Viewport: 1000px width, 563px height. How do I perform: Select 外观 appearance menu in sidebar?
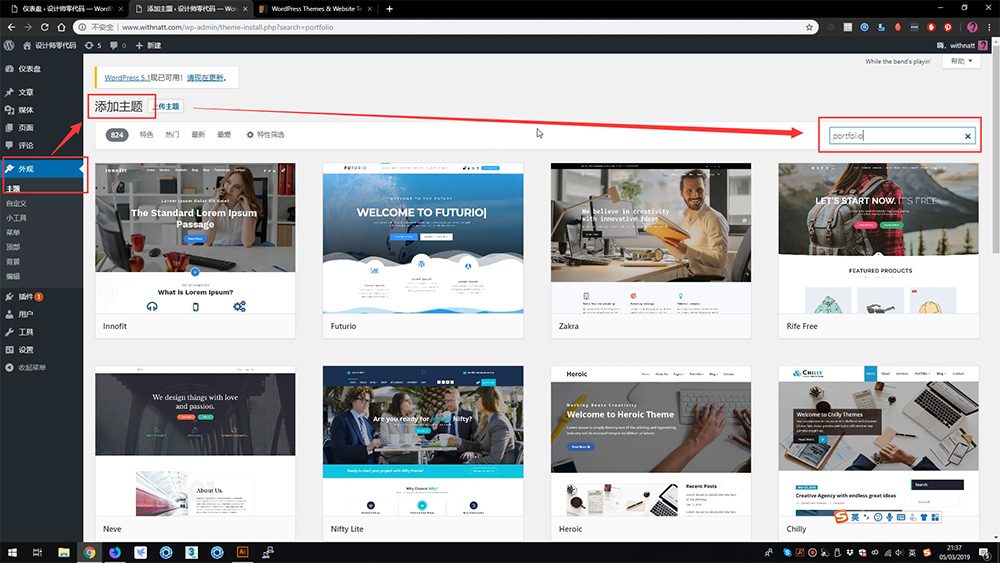(x=41, y=169)
